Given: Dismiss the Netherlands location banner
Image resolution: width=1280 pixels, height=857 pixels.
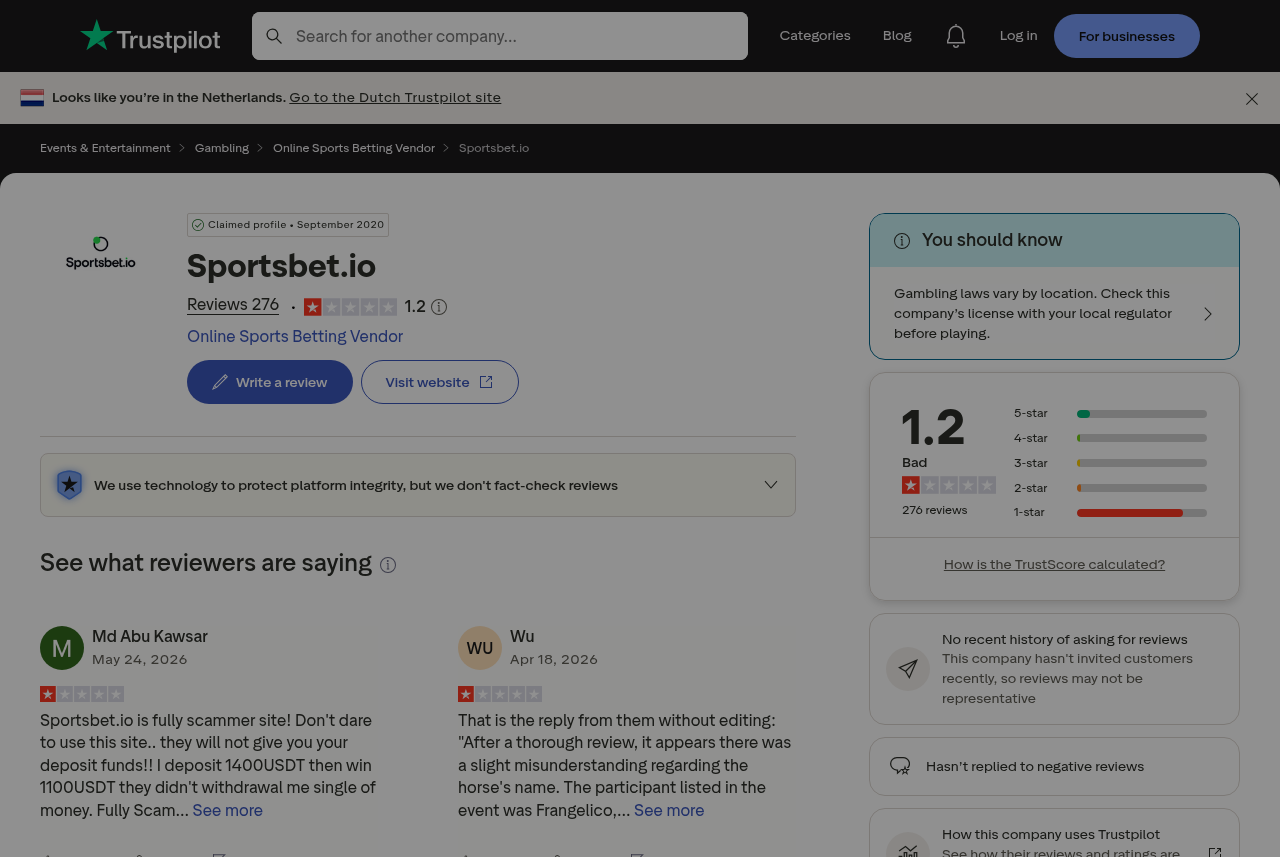Looking at the screenshot, I should point(1252,99).
